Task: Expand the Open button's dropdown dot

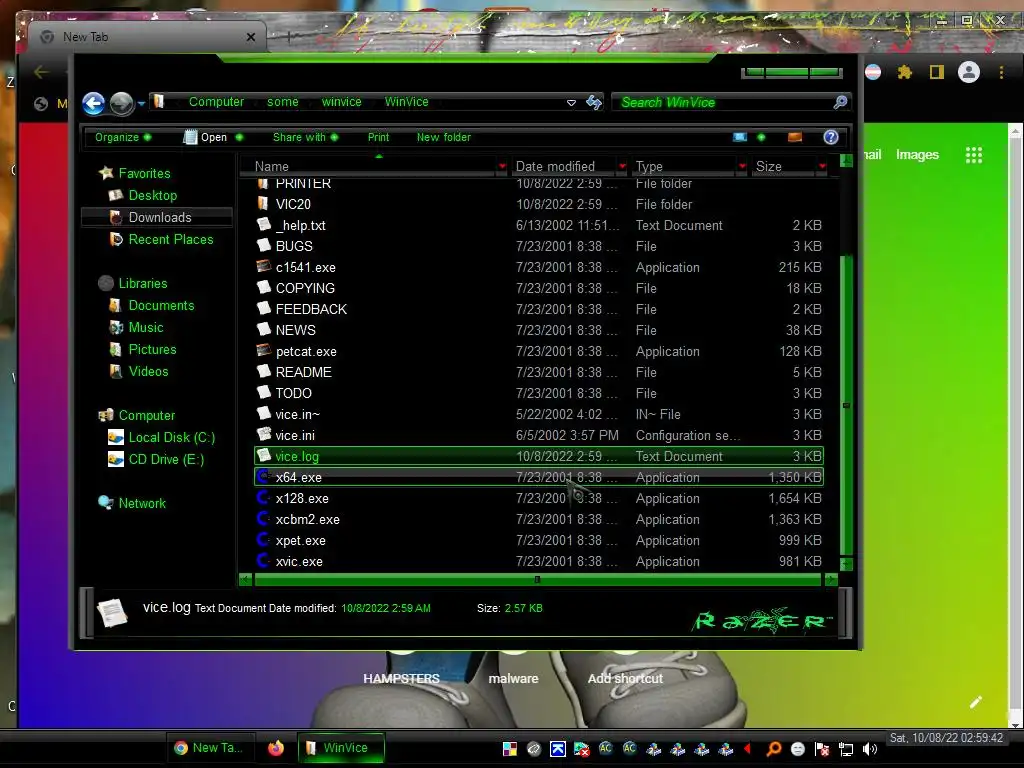Action: pyautogui.click(x=239, y=137)
